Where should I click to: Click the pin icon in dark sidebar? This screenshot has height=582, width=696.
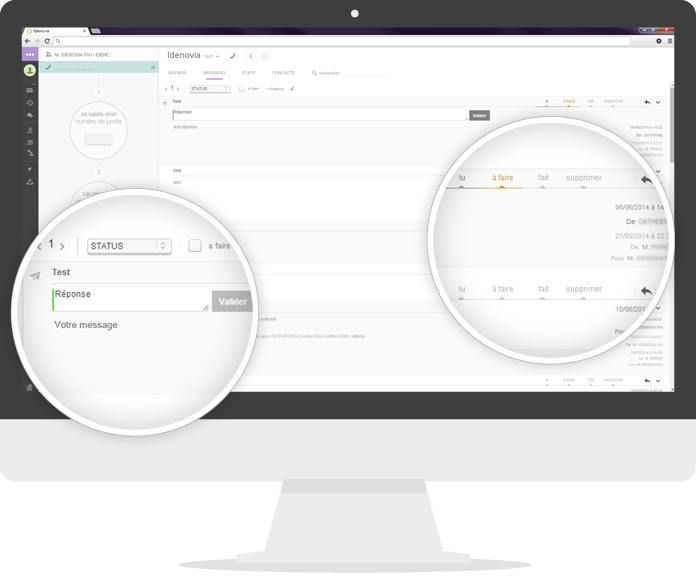pos(30,169)
